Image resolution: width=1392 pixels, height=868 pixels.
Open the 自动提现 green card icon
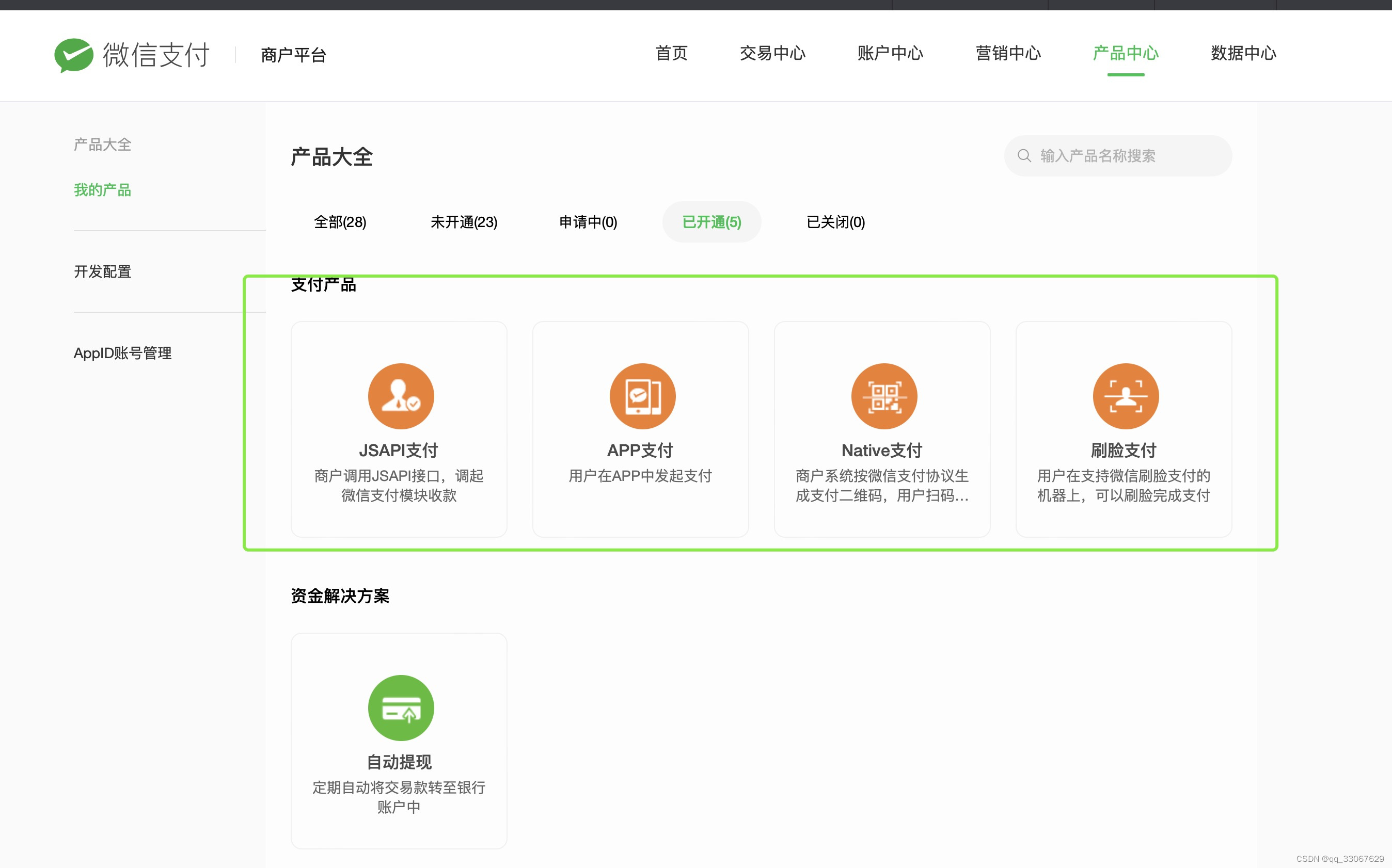click(x=401, y=708)
